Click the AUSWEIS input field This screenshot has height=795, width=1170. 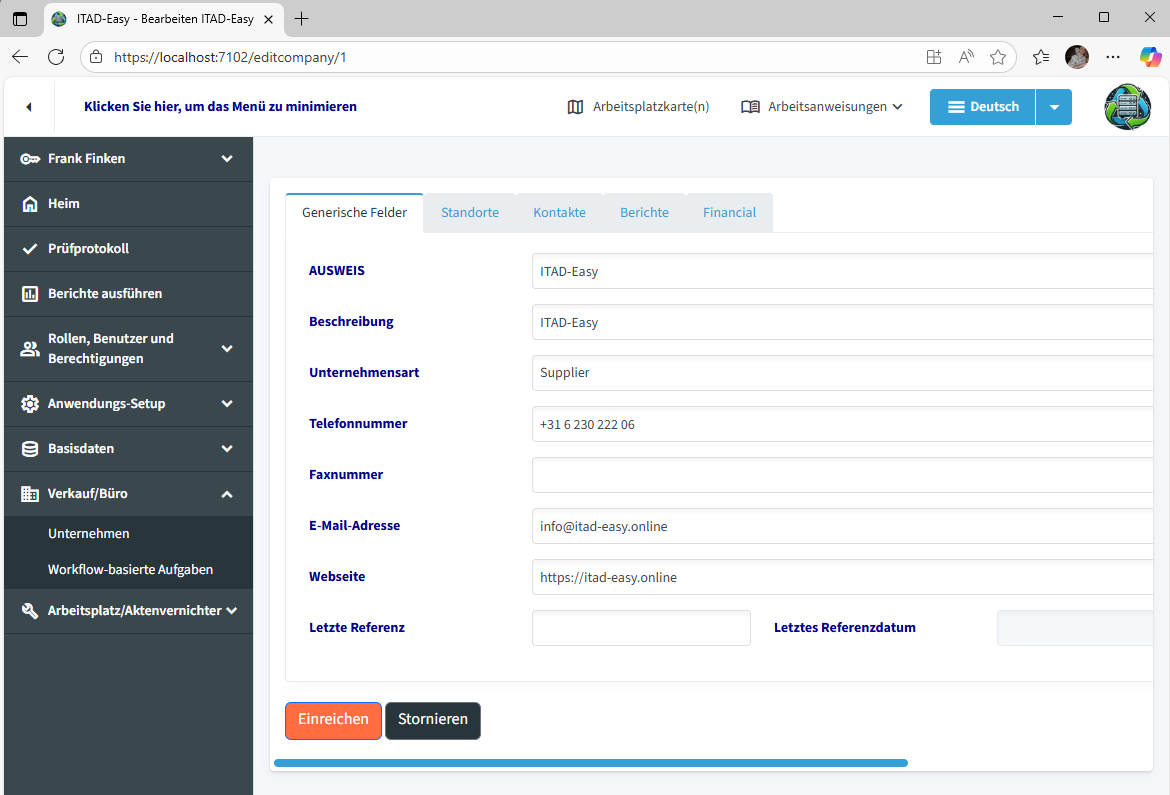click(842, 271)
